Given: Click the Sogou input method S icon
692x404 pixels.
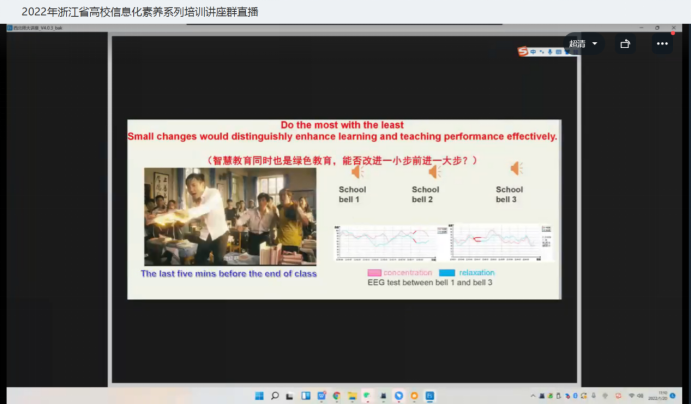Looking at the screenshot, I should (x=522, y=51).
